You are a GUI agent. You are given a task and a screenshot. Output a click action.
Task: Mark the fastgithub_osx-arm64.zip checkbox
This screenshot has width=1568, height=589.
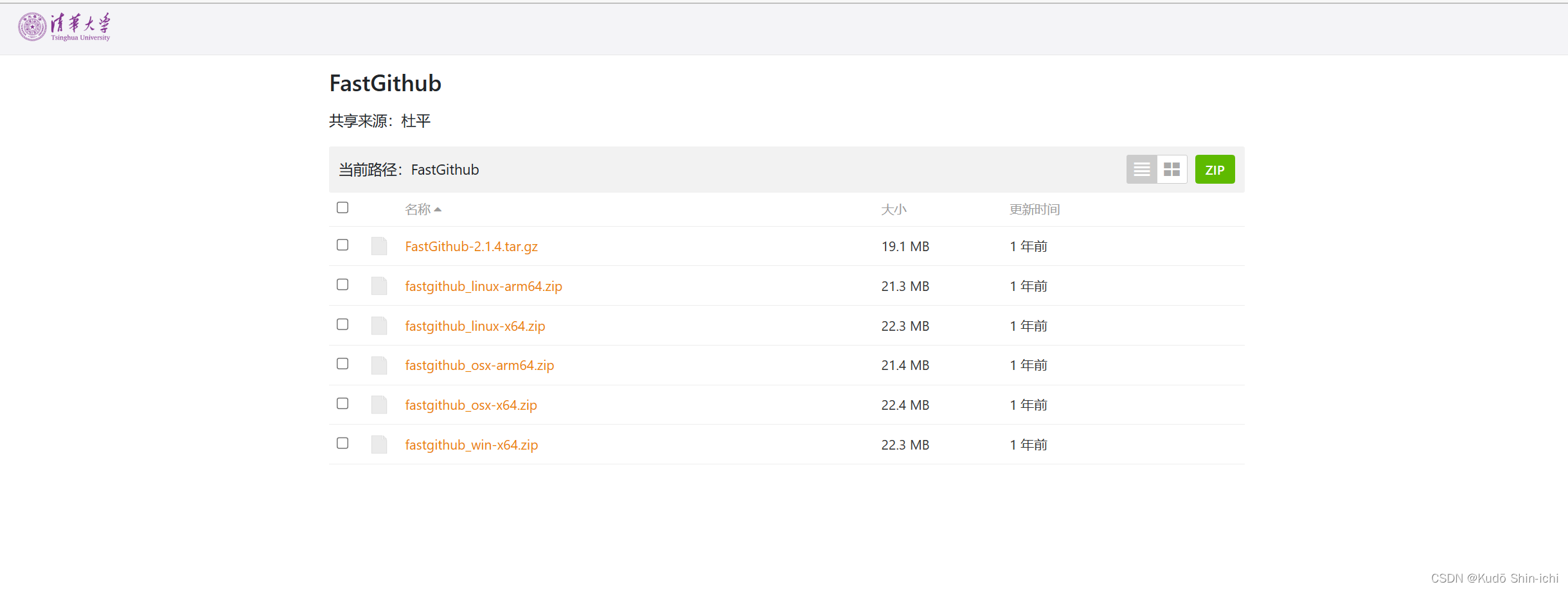click(x=343, y=364)
